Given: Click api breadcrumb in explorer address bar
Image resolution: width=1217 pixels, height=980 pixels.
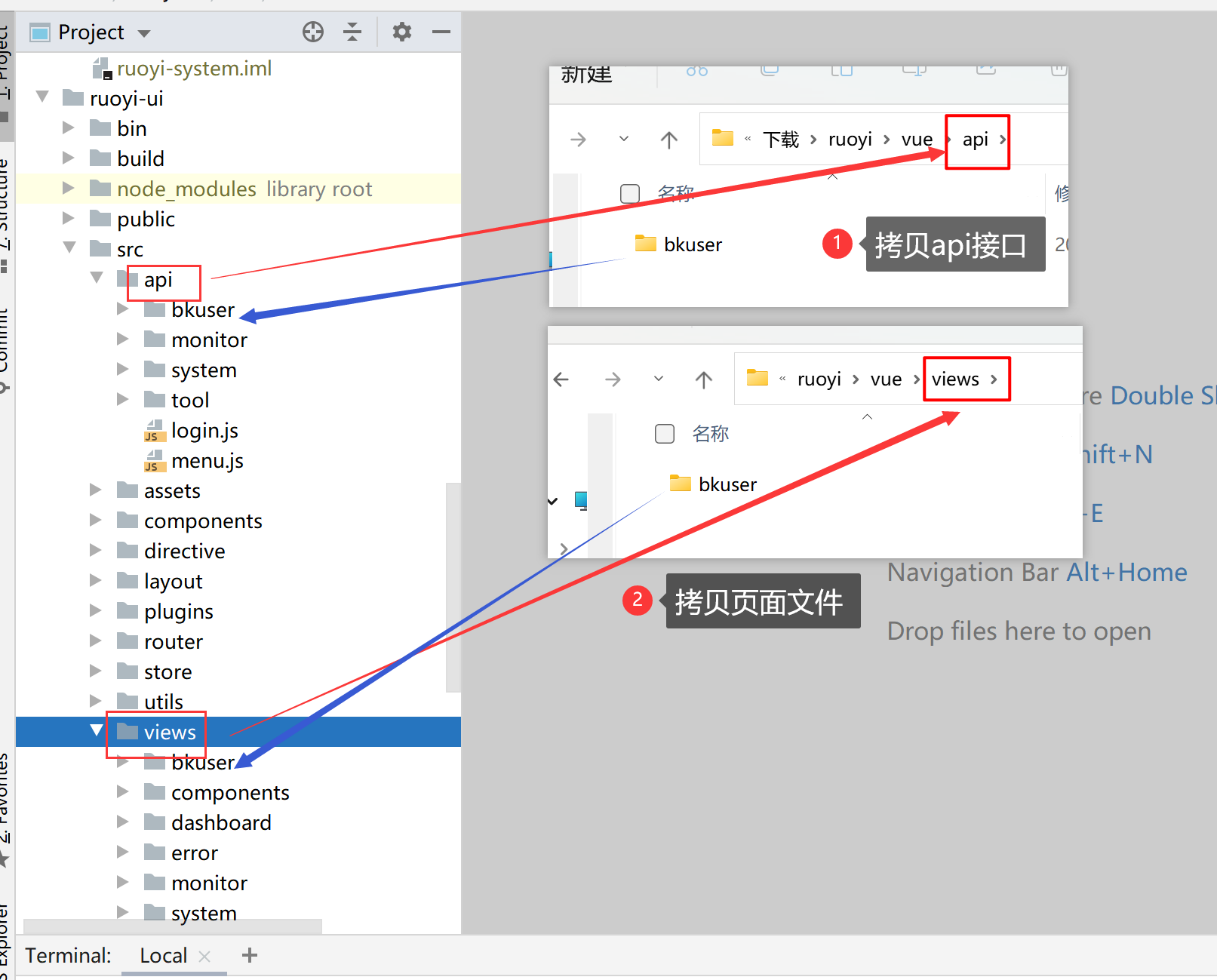Looking at the screenshot, I should 975,140.
